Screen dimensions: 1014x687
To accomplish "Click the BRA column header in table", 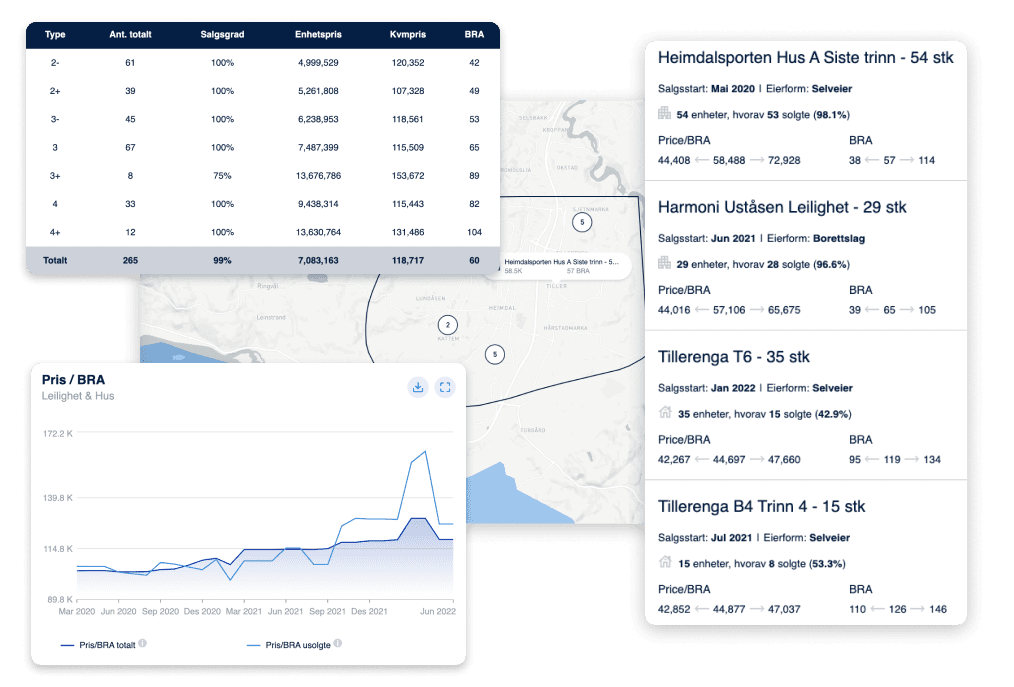I will pos(474,34).
